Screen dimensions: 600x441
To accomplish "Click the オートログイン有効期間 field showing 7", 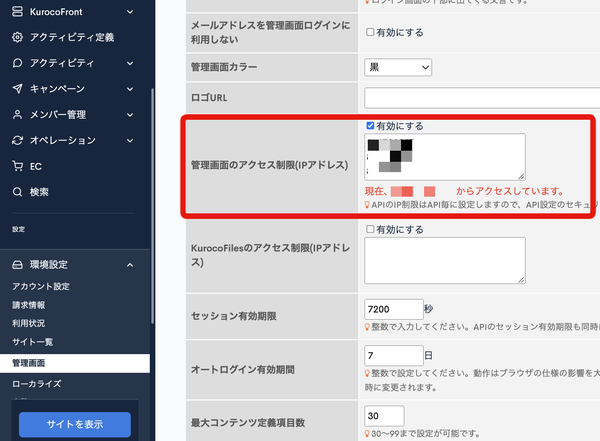I will 394,356.
